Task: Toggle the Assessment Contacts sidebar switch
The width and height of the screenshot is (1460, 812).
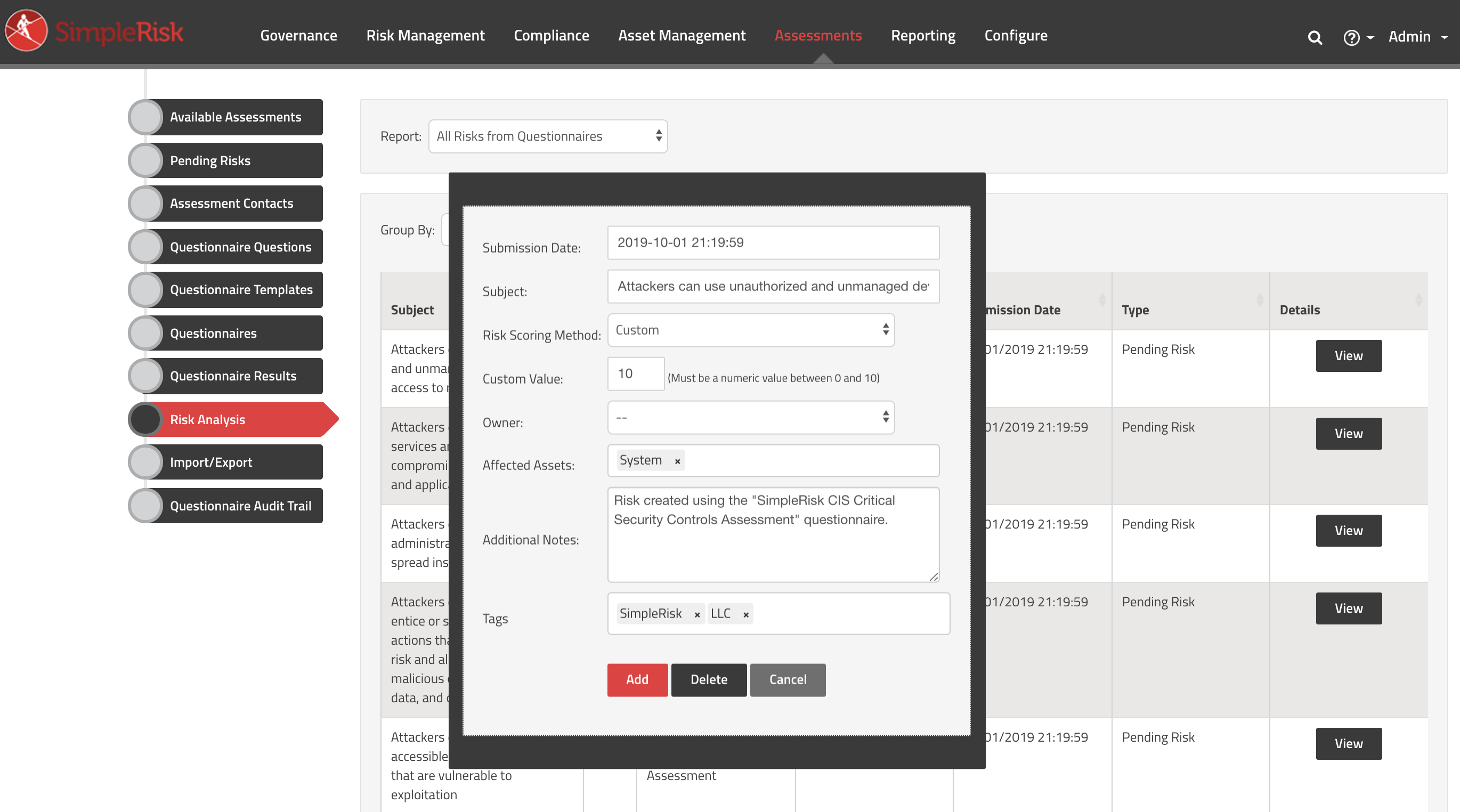Action: [x=145, y=203]
